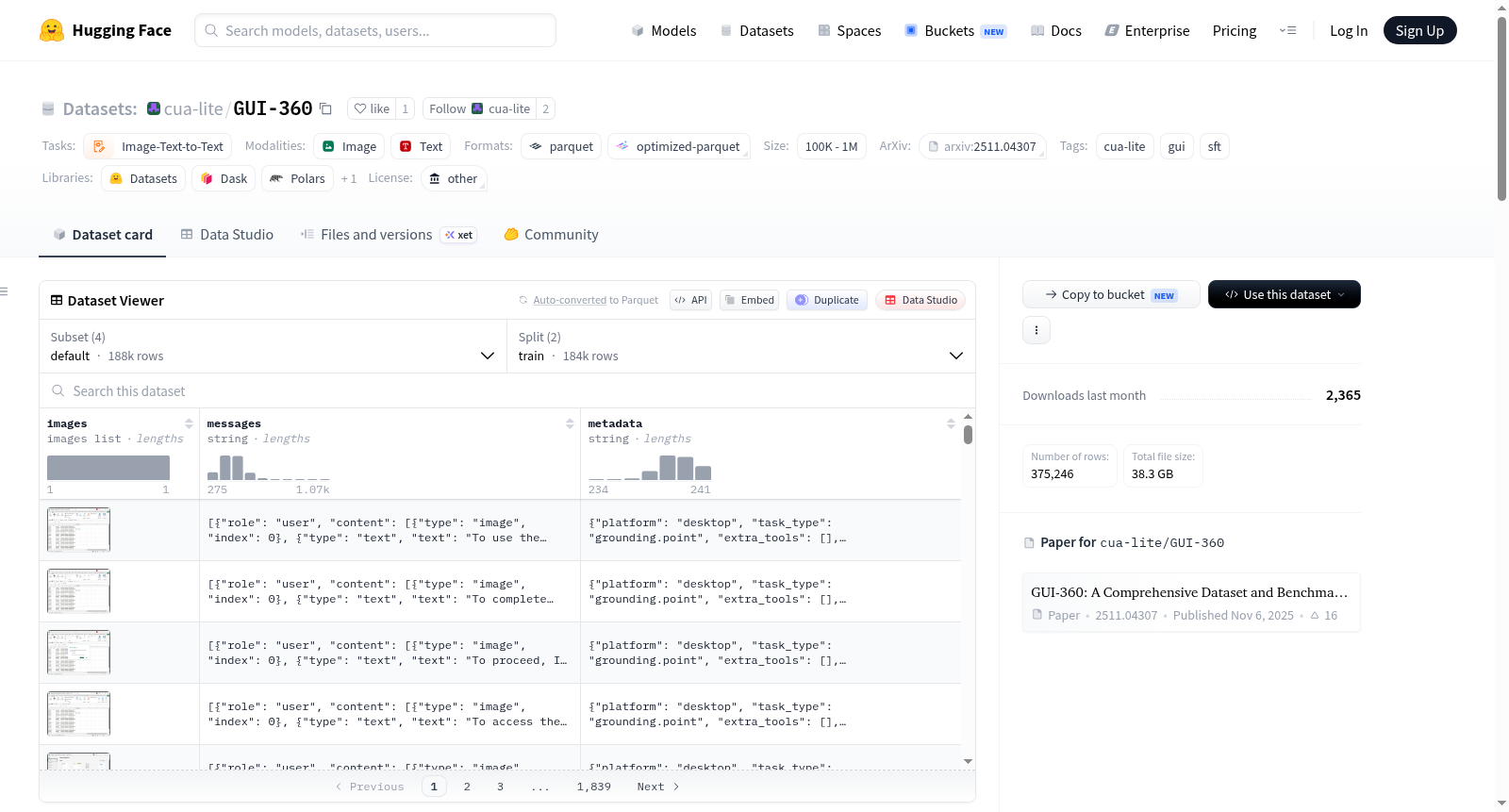The width and height of the screenshot is (1509, 812).
Task: Expand the Subset default dropdown
Action: pos(274,346)
